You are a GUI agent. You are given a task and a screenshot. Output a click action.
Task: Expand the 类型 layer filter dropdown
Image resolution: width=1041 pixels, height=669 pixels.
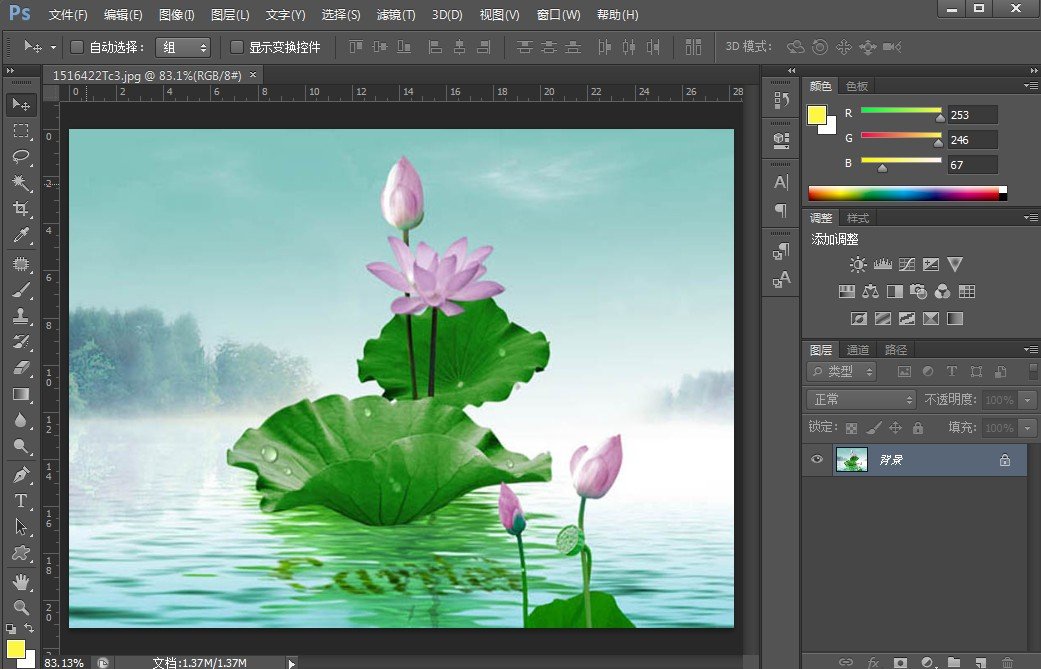pyautogui.click(x=841, y=372)
